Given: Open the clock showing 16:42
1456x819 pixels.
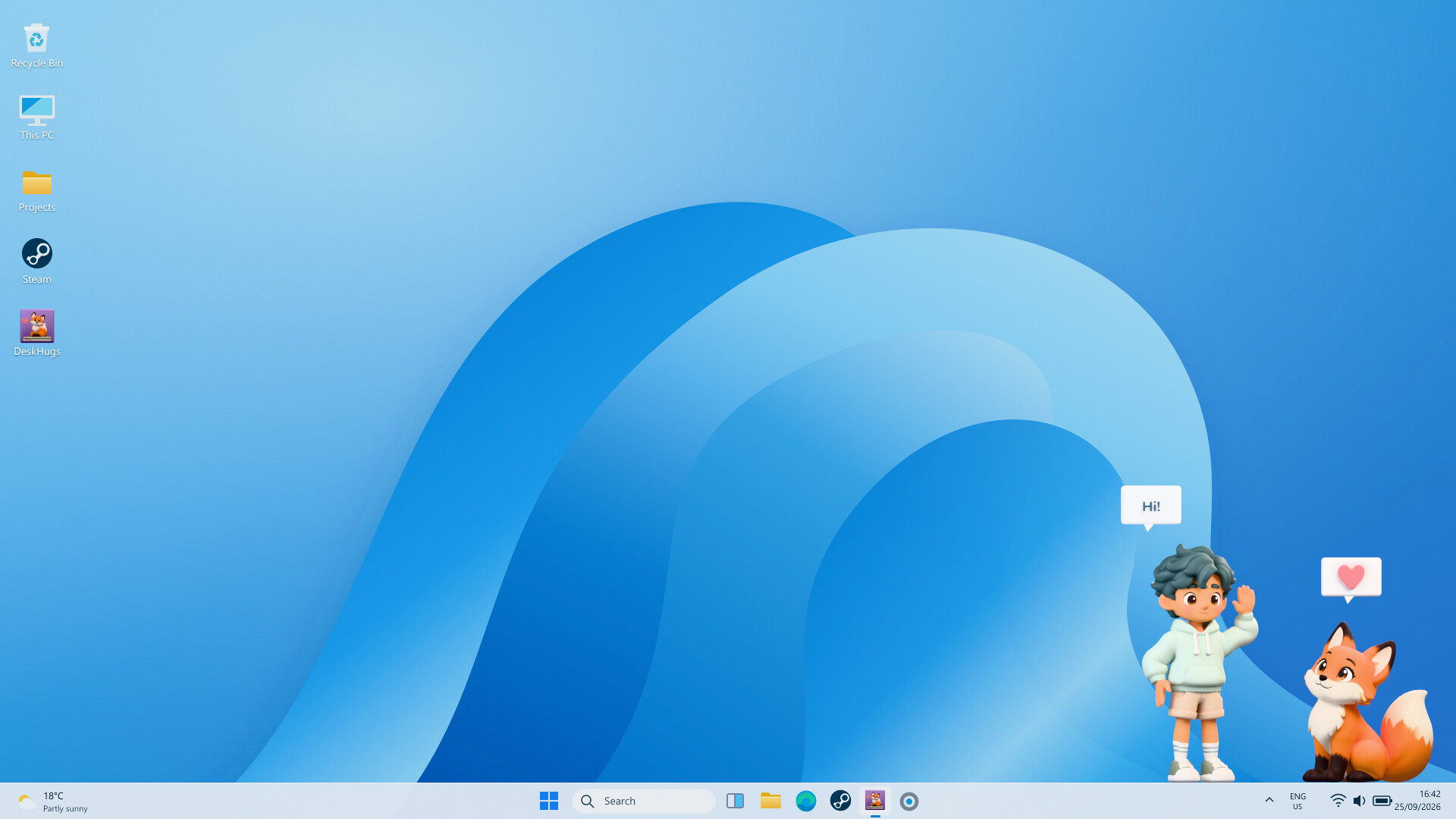Looking at the screenshot, I should (1417, 801).
